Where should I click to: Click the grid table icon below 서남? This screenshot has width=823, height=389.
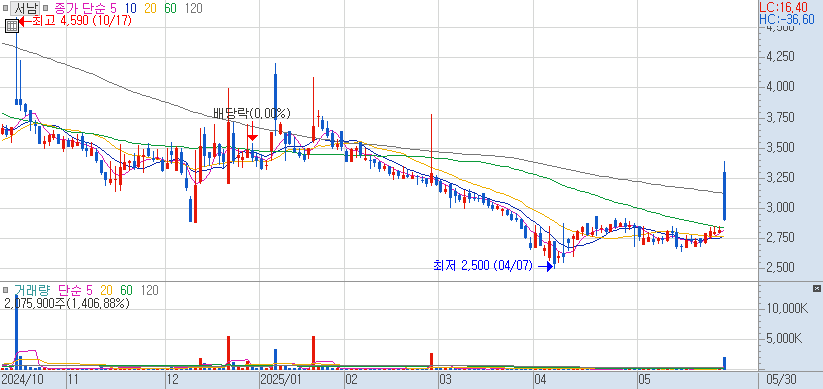(12, 25)
